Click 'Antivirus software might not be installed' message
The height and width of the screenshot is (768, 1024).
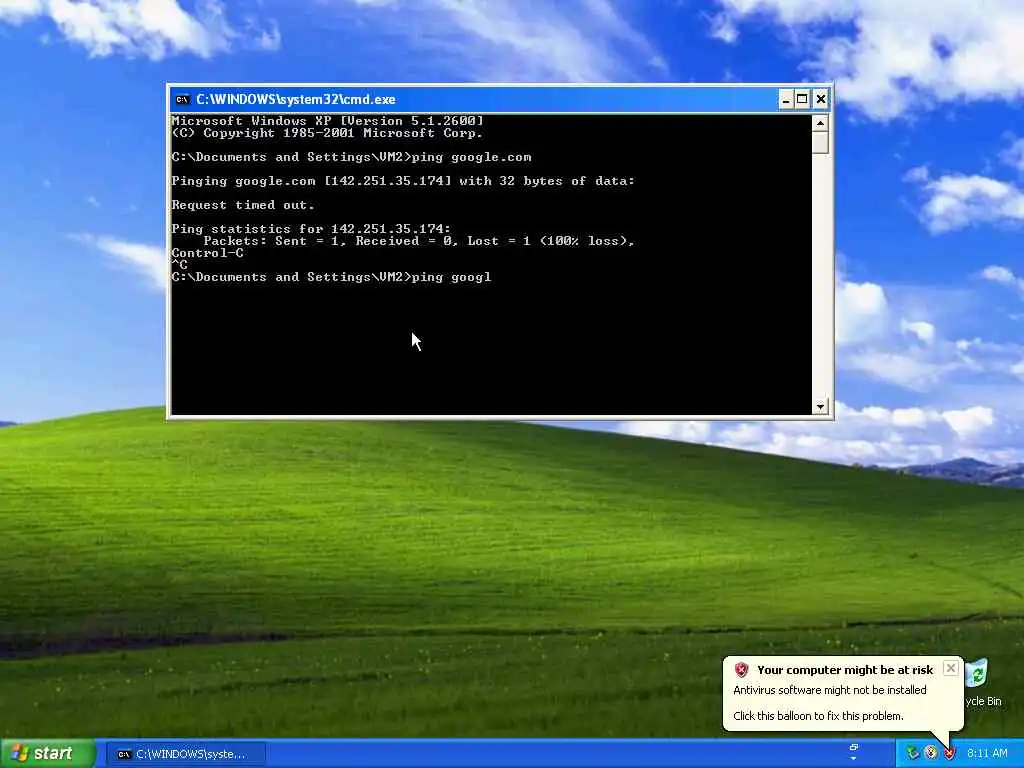coord(829,690)
